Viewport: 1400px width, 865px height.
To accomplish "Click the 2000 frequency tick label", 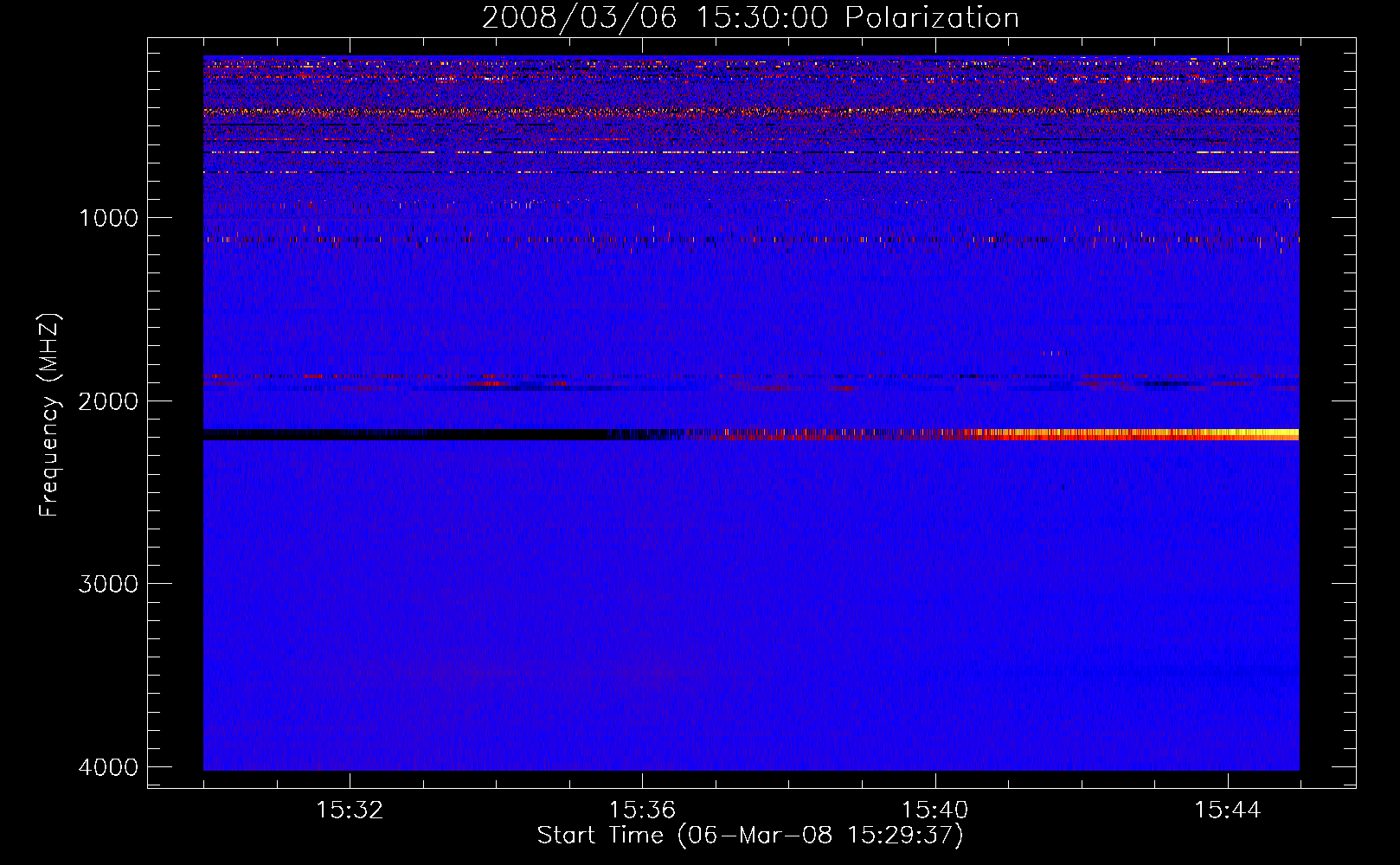I will 108,401.
